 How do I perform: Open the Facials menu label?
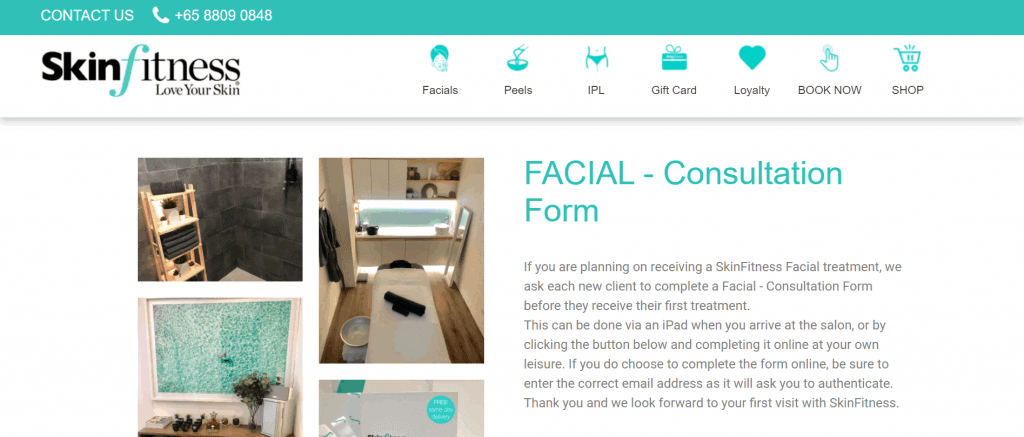coord(440,90)
